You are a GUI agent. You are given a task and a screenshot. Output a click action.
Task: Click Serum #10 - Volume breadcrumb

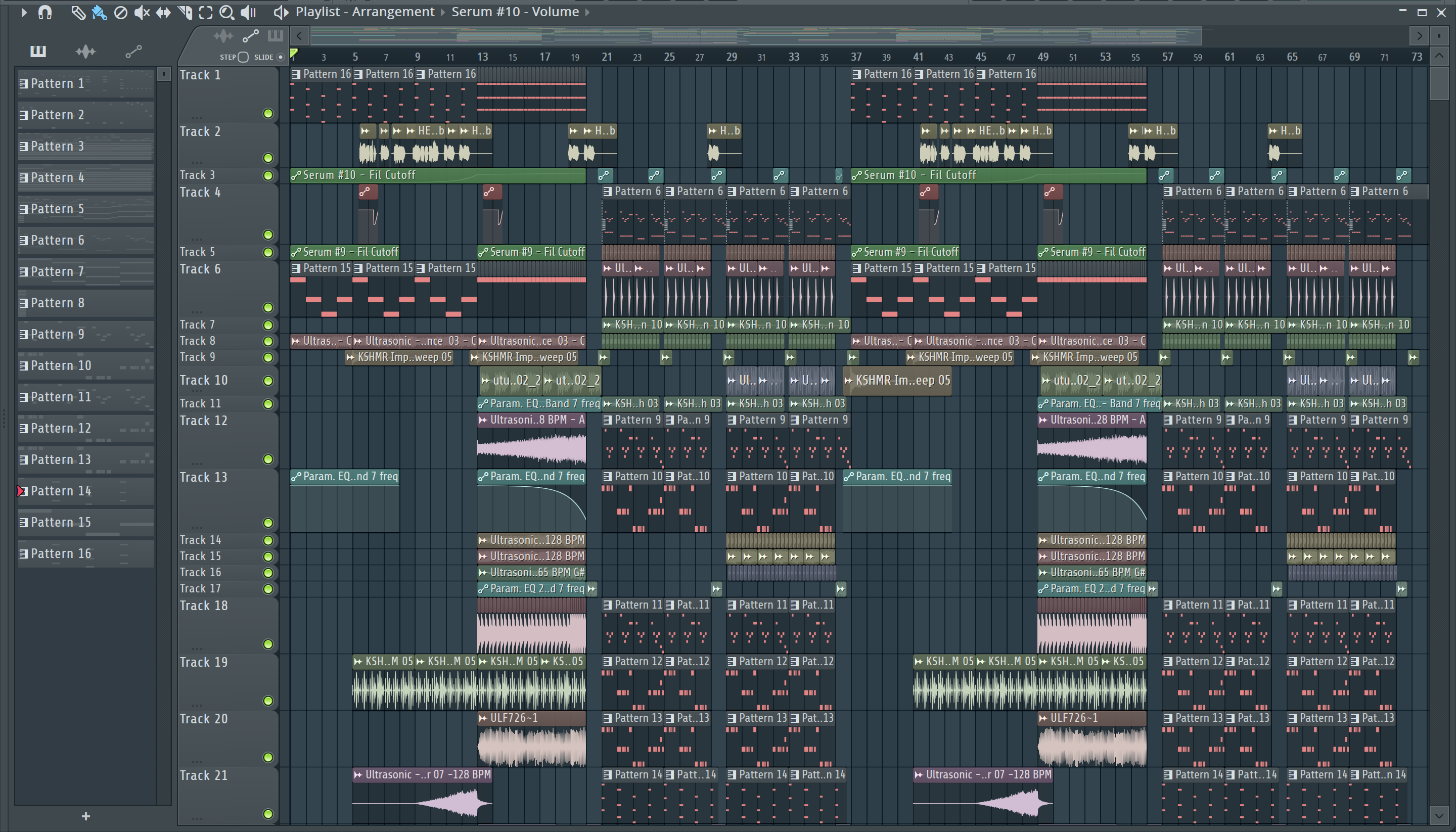(x=515, y=12)
